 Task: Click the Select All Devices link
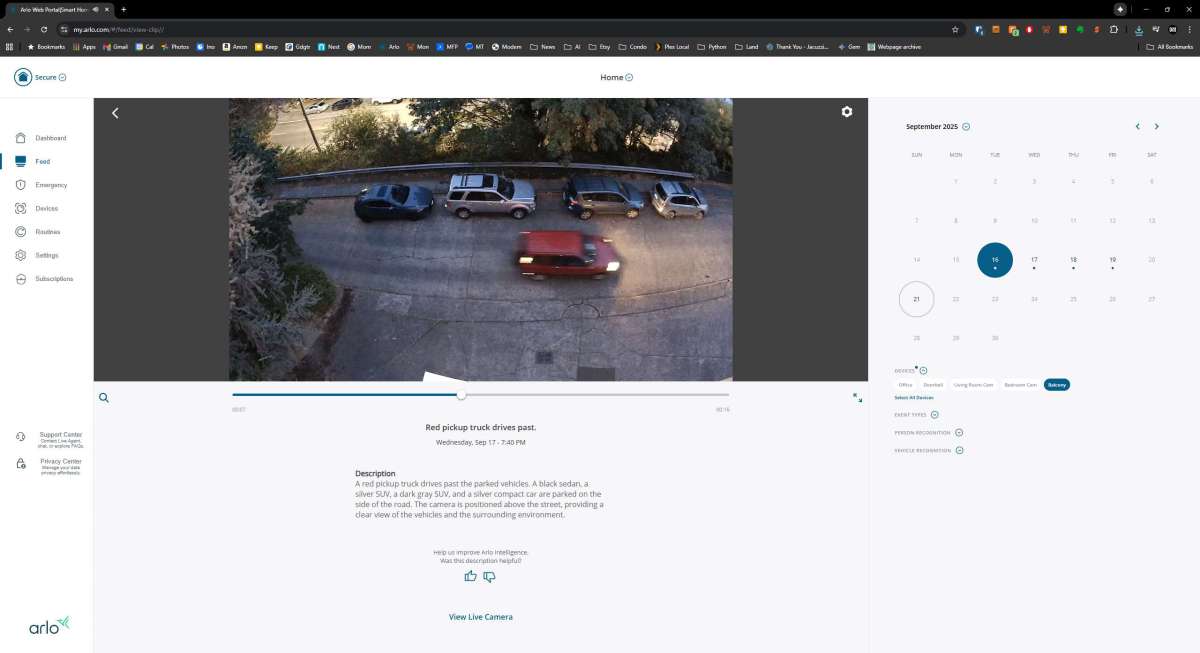(914, 398)
